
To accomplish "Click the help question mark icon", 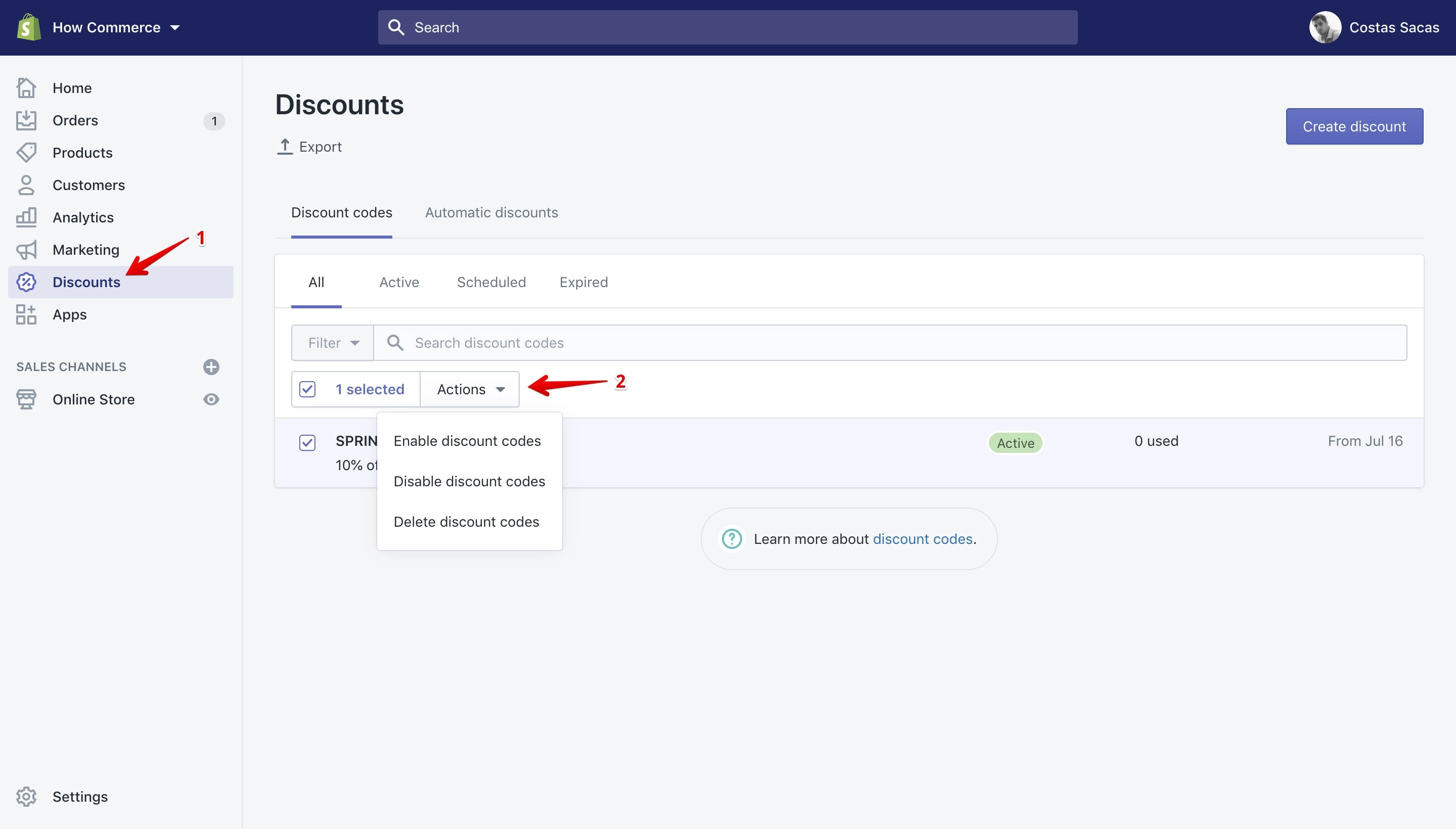I will point(732,539).
